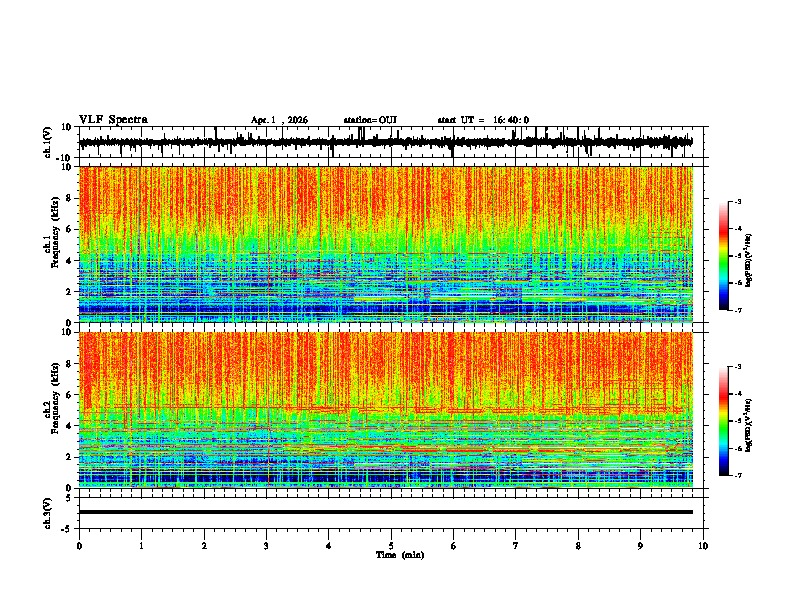This screenshot has width=792, height=612.
Task: Click time axis tick label "8"
Action: pos(578,546)
